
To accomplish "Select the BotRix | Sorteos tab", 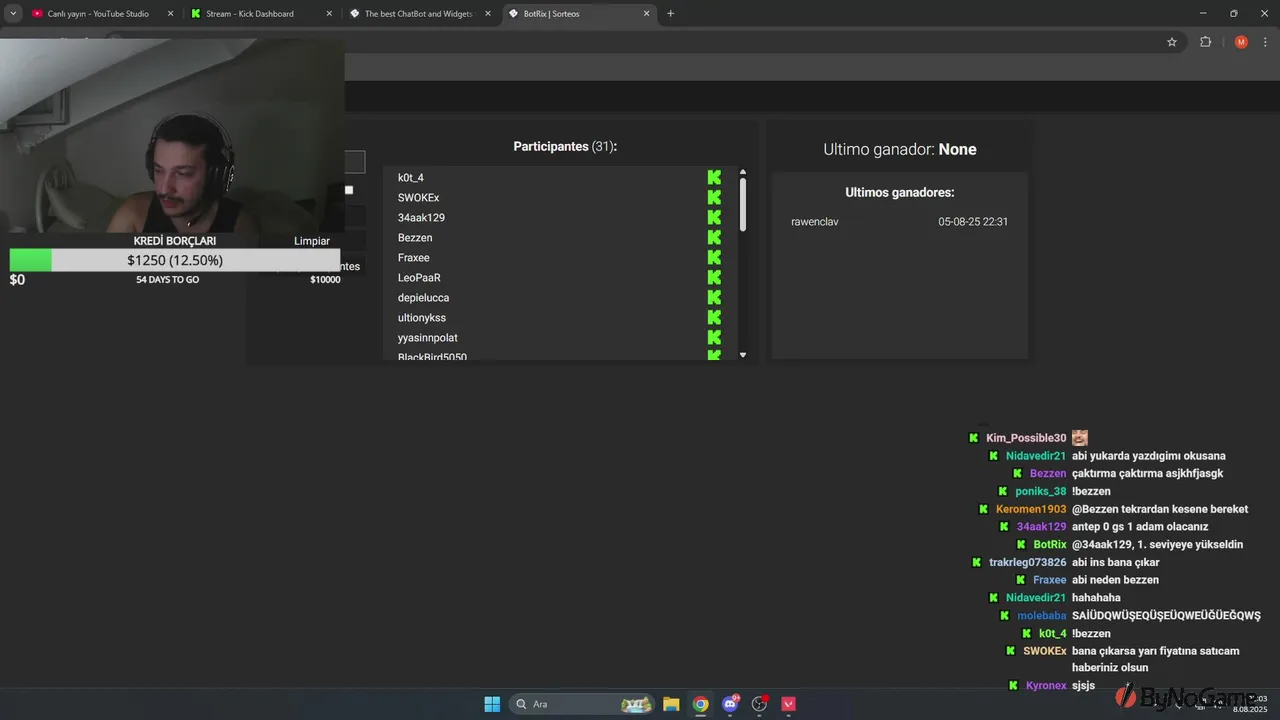I will (x=579, y=14).
